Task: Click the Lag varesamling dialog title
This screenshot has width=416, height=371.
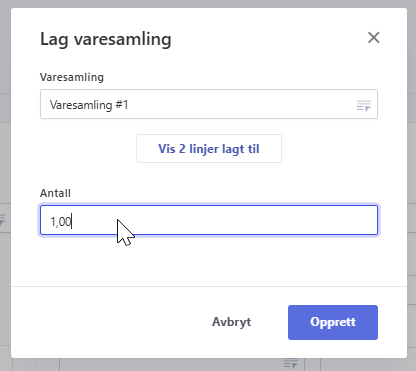Action: click(106, 39)
